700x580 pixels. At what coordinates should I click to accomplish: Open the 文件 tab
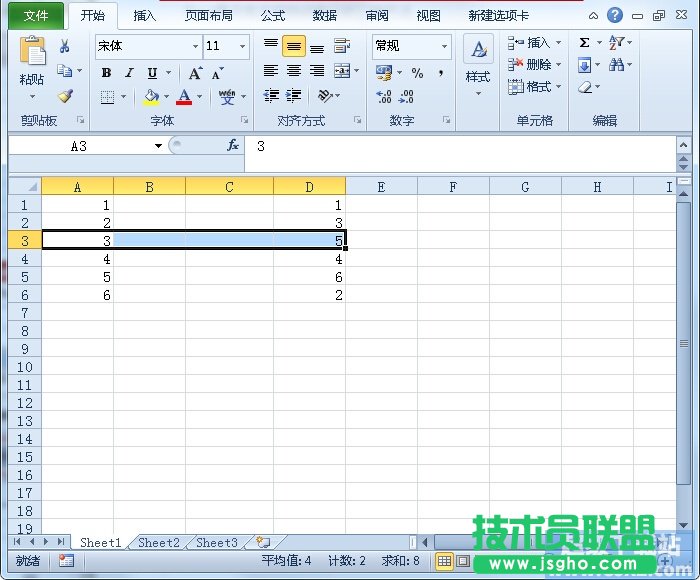click(36, 16)
